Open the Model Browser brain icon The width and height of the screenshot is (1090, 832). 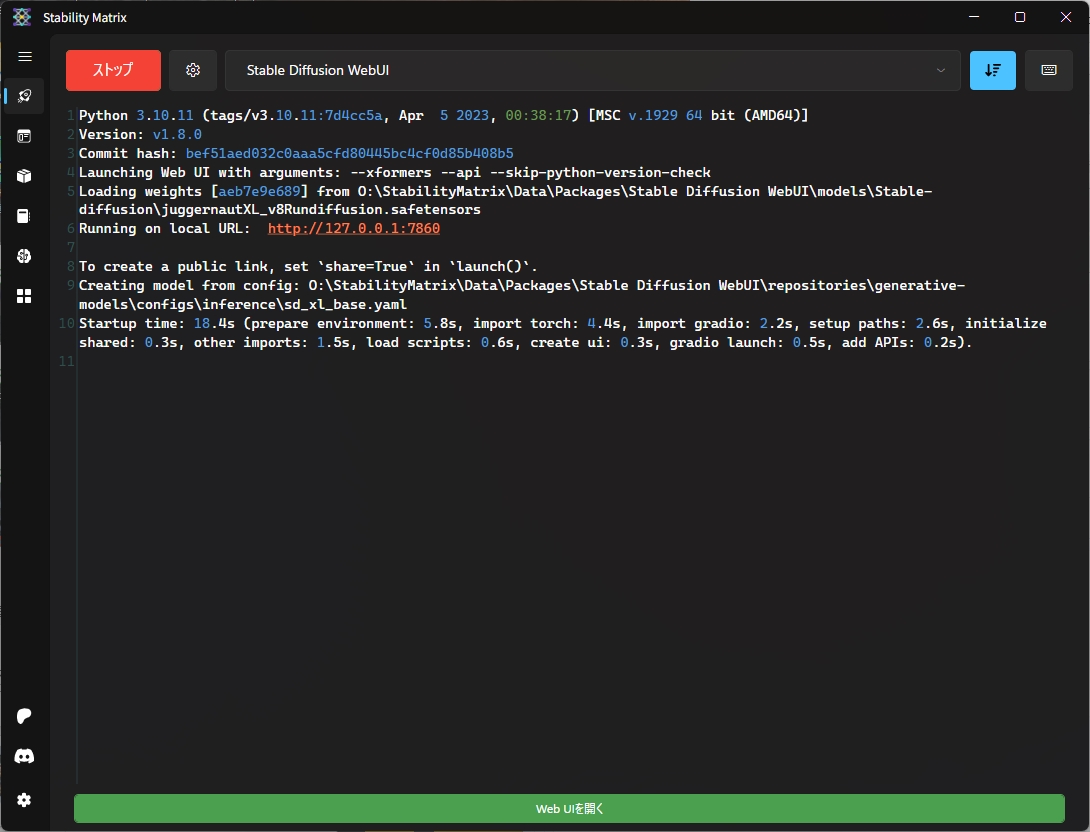coord(25,256)
